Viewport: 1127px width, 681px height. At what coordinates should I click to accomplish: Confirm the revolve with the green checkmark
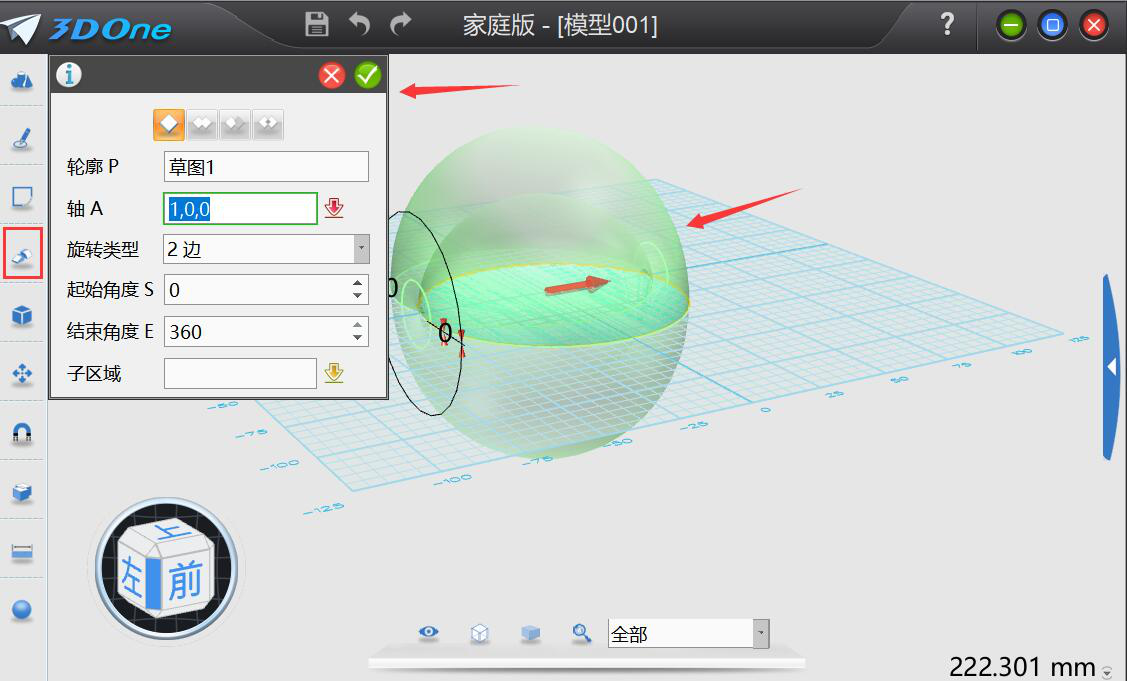point(367,75)
